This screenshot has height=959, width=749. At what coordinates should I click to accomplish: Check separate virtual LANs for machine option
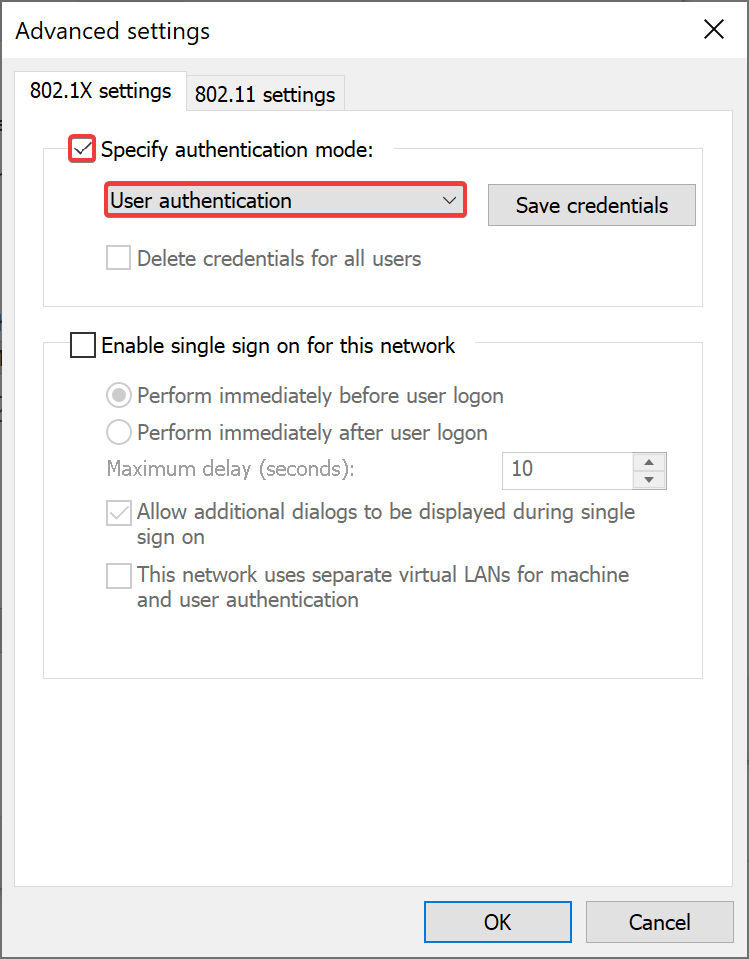click(x=119, y=576)
